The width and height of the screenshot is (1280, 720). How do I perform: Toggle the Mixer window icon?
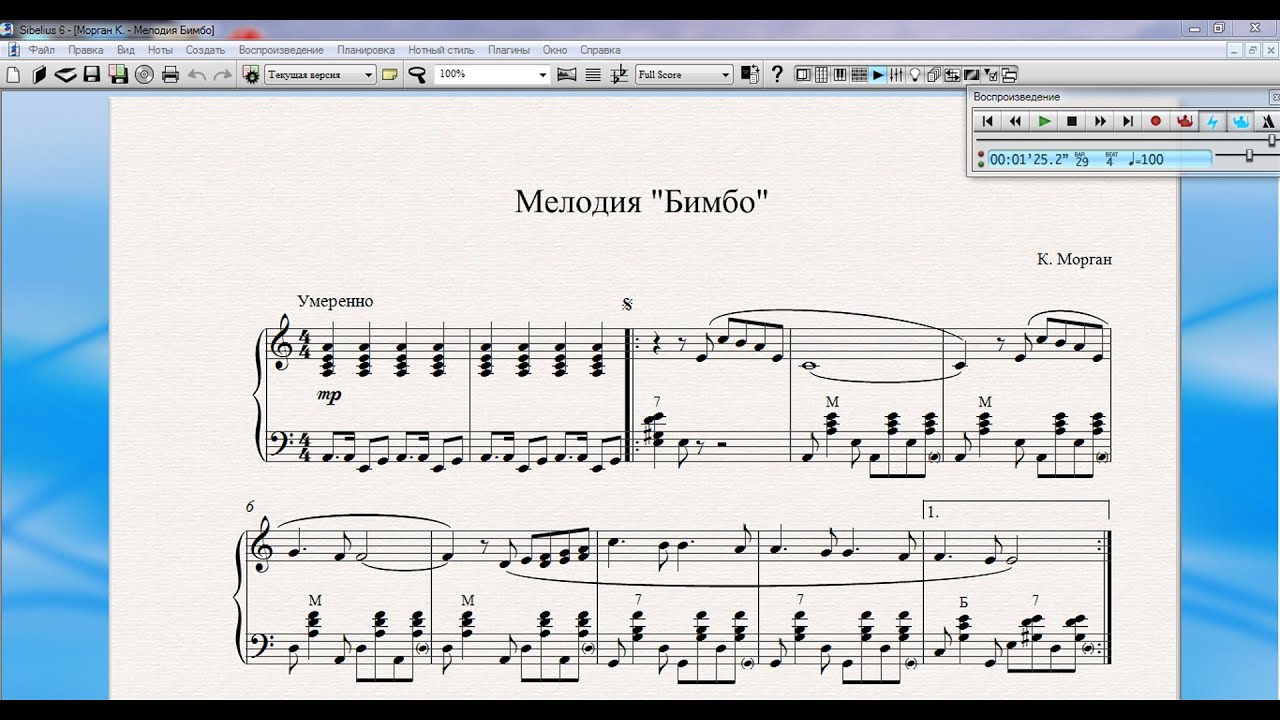click(896, 74)
